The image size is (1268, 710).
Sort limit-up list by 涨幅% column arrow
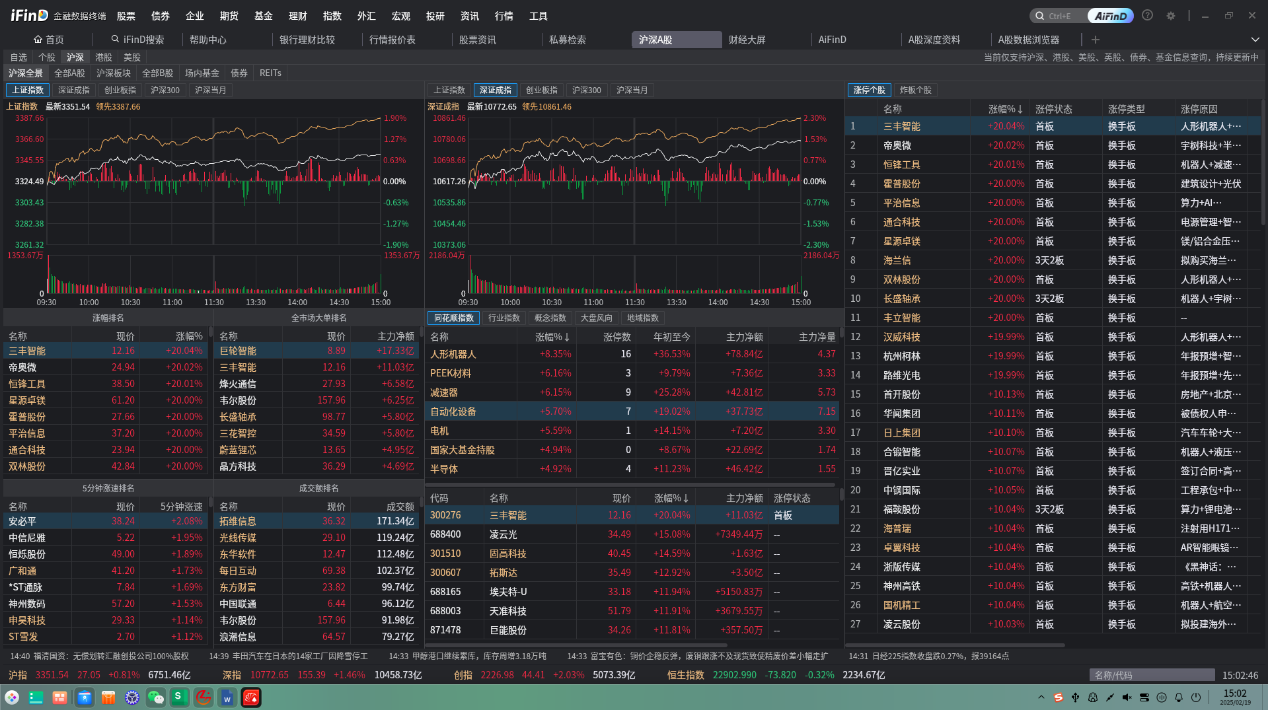tap(1020, 108)
